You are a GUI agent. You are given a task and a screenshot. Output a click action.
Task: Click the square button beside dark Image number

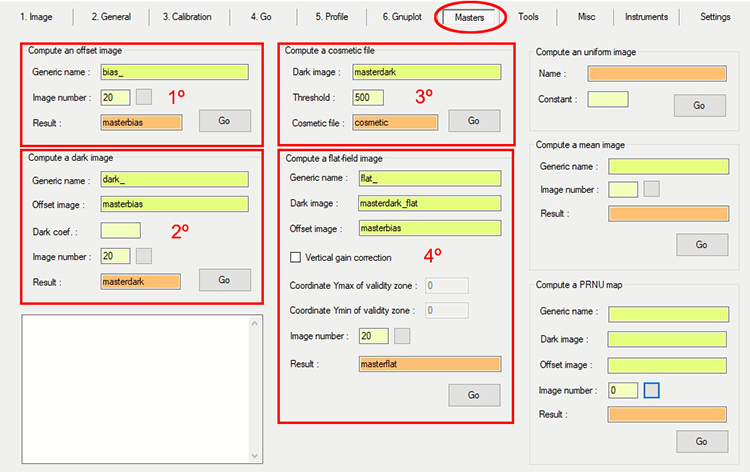point(144,256)
